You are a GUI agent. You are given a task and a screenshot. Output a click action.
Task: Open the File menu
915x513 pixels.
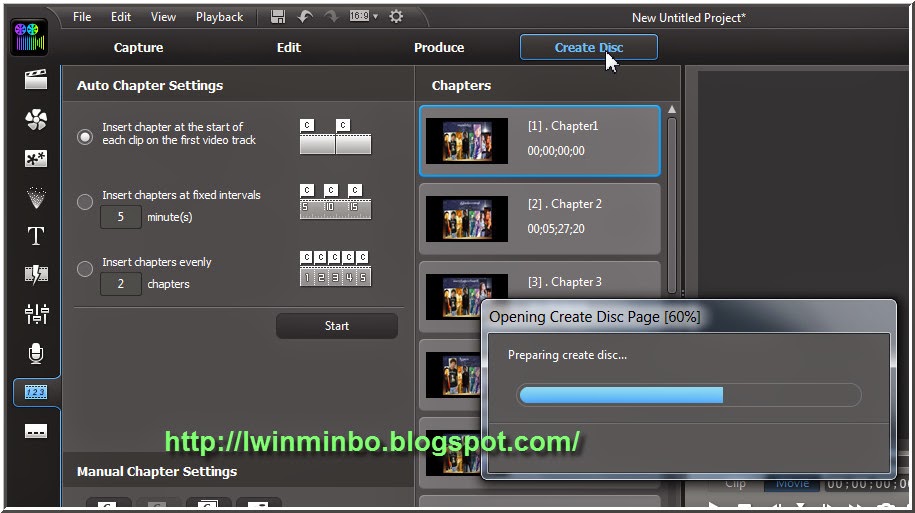coord(82,17)
